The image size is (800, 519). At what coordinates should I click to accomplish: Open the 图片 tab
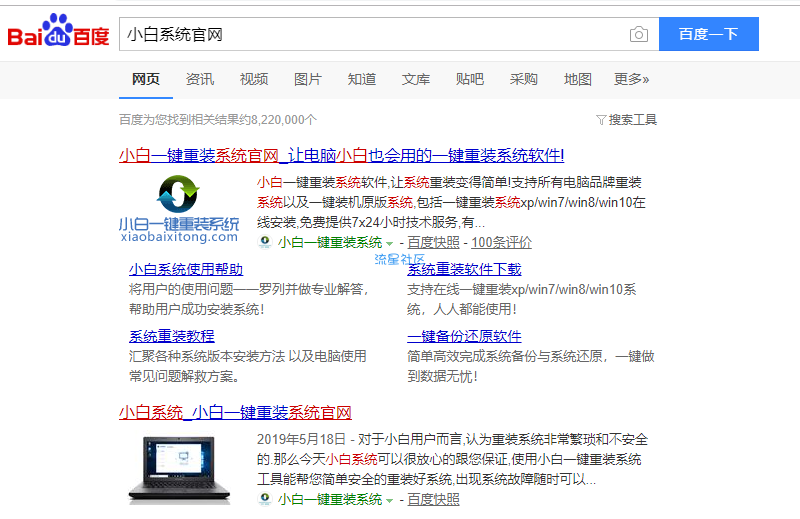click(308, 79)
